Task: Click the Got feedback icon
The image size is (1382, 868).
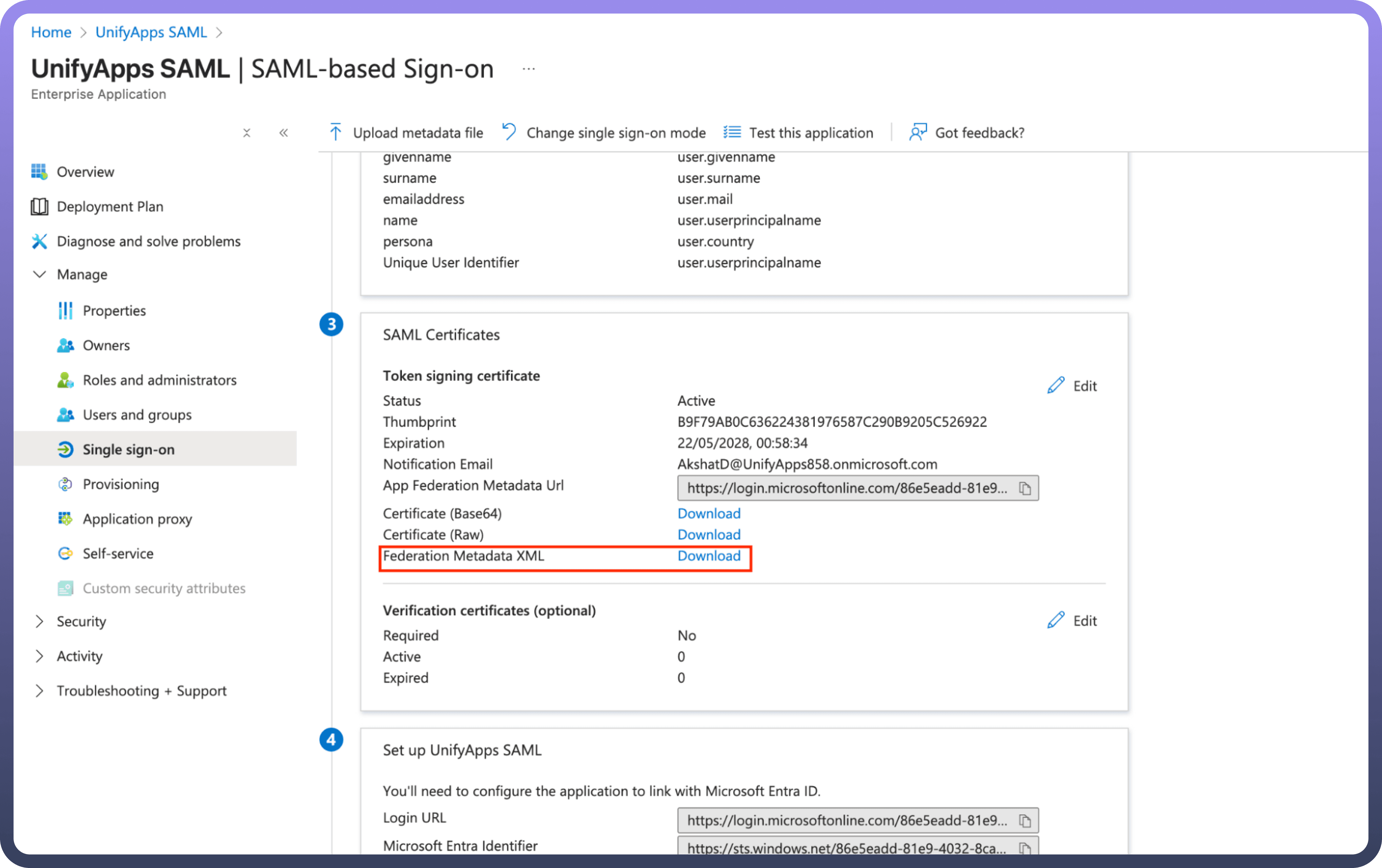Action: coord(918,132)
